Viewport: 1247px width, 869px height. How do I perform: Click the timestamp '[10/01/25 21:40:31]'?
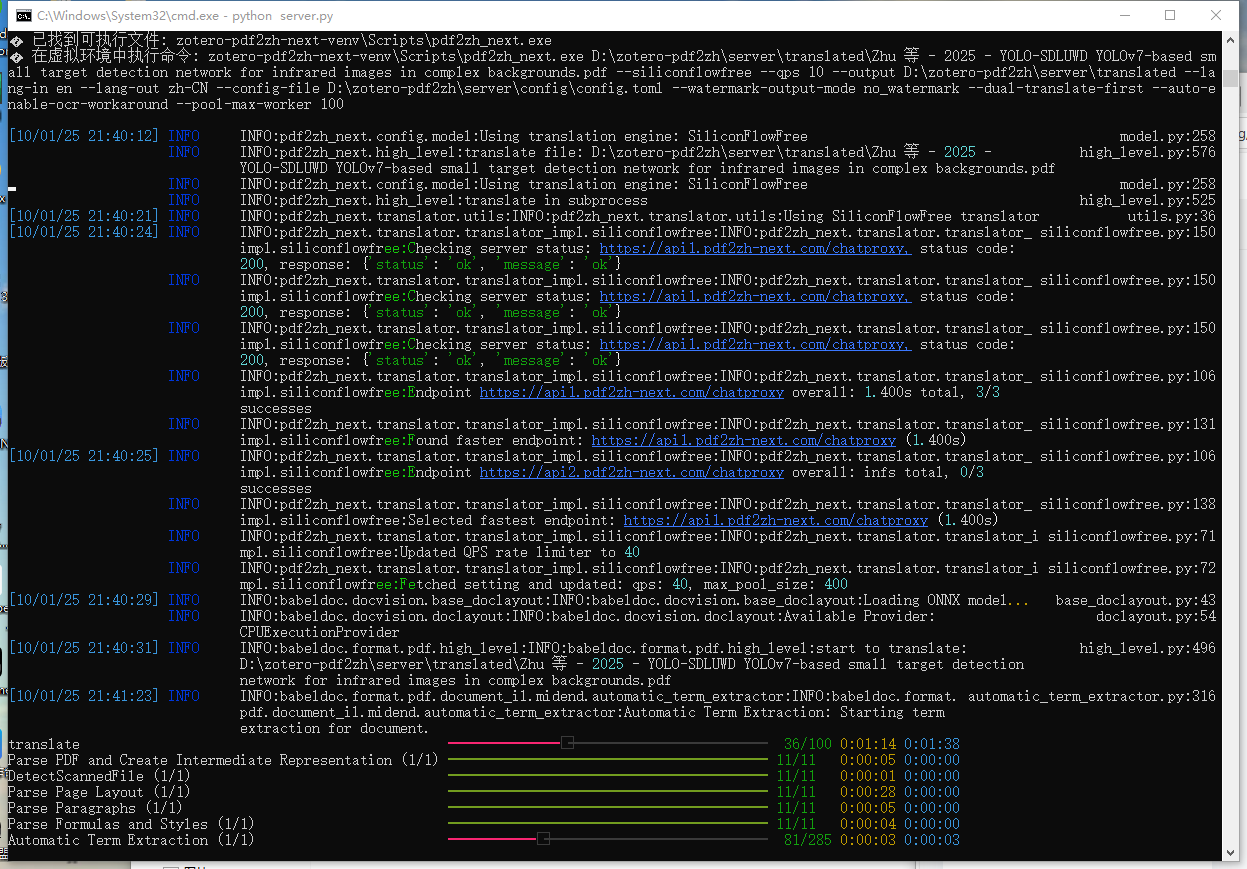click(84, 648)
